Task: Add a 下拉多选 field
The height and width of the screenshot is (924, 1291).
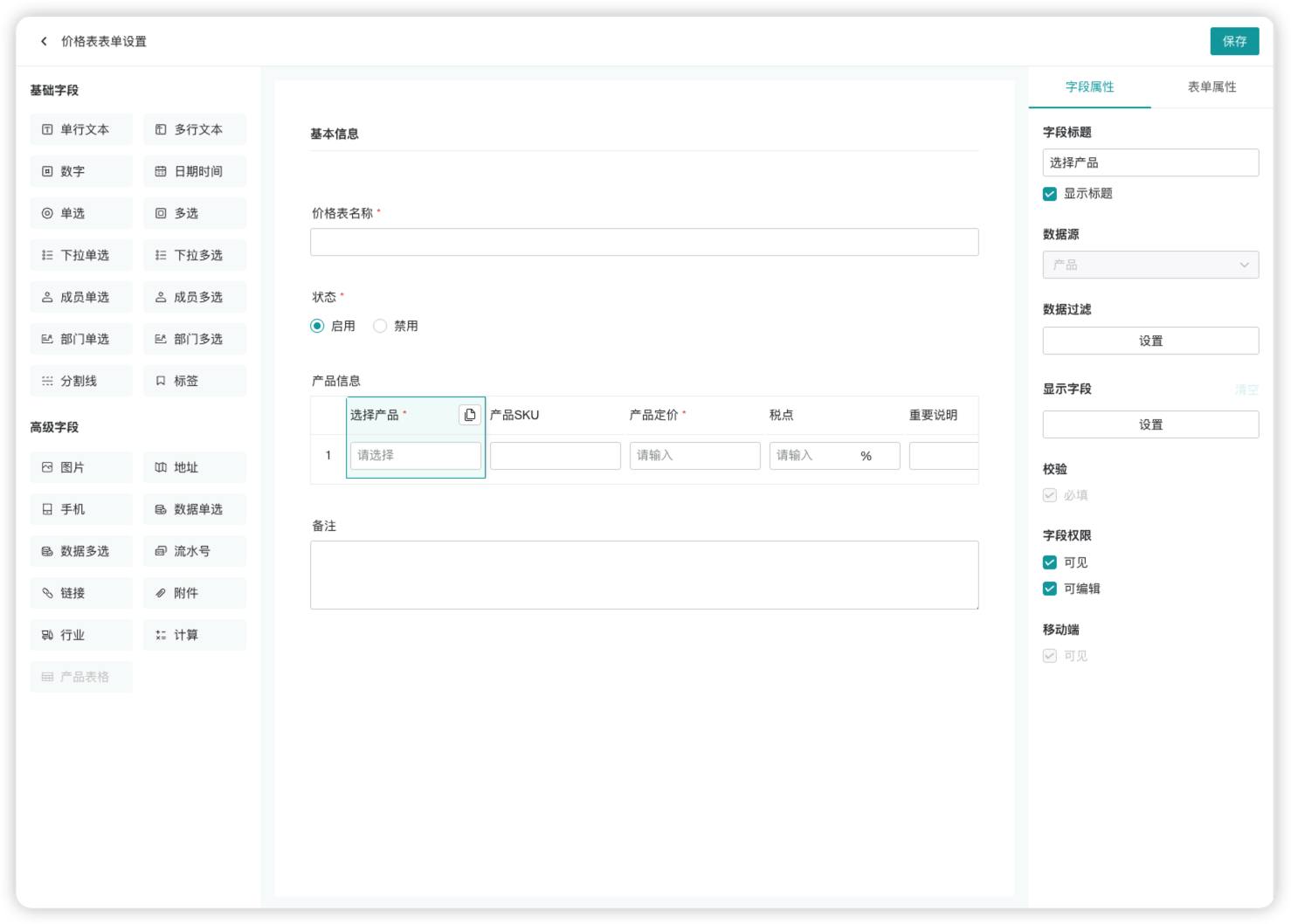Action: pos(195,255)
